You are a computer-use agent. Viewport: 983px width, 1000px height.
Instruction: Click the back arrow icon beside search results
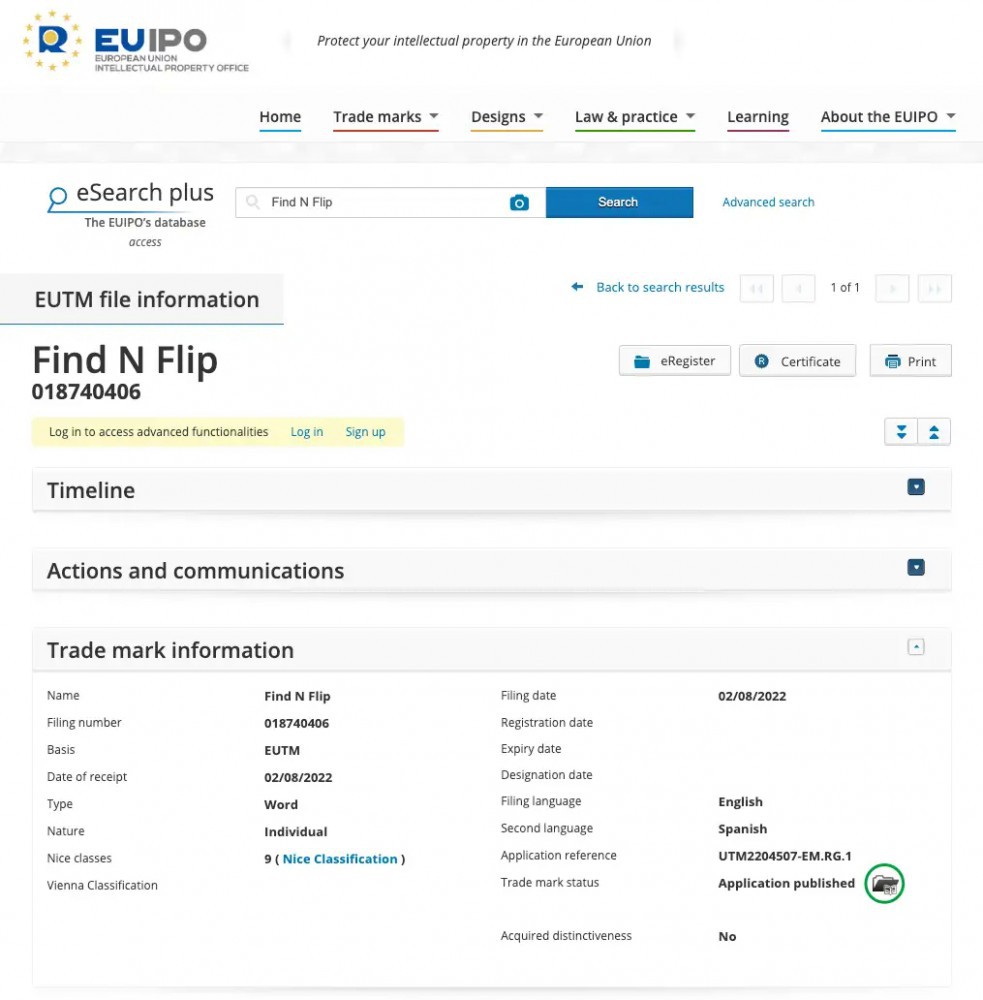tap(577, 287)
